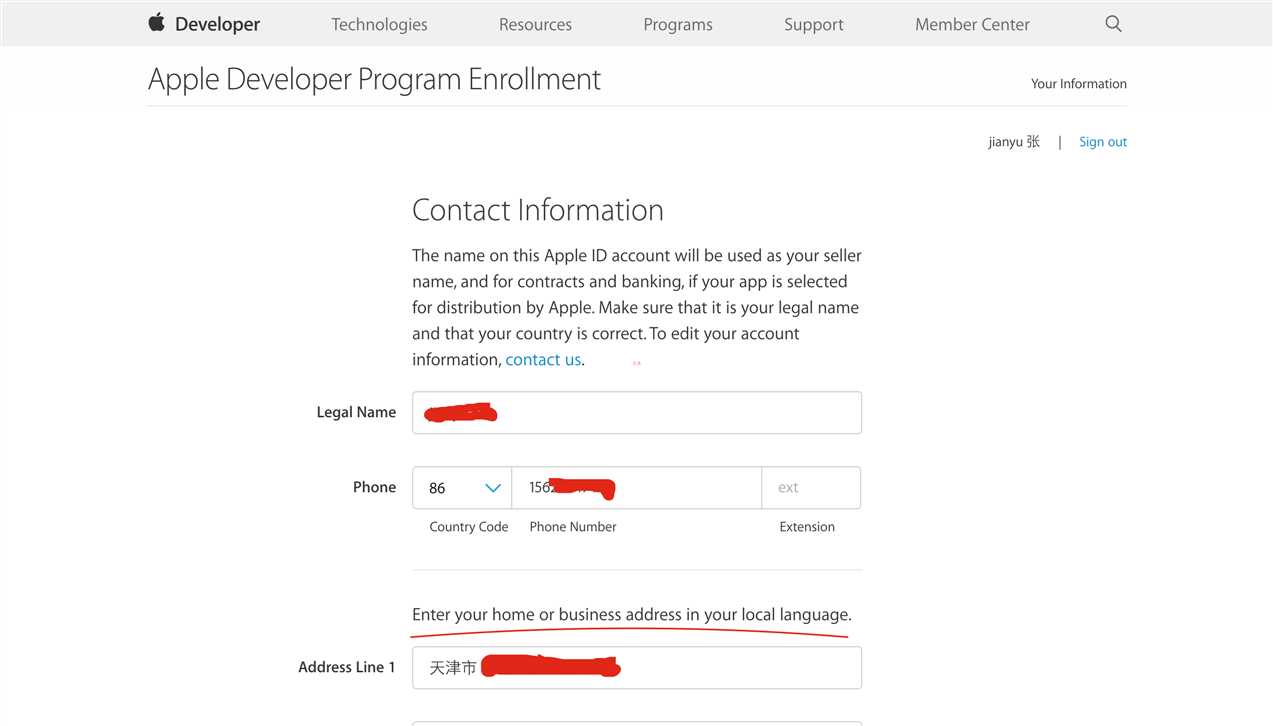Viewport: 1273px width, 726px height.
Task: Click the Your Information step label
Action: [1079, 84]
